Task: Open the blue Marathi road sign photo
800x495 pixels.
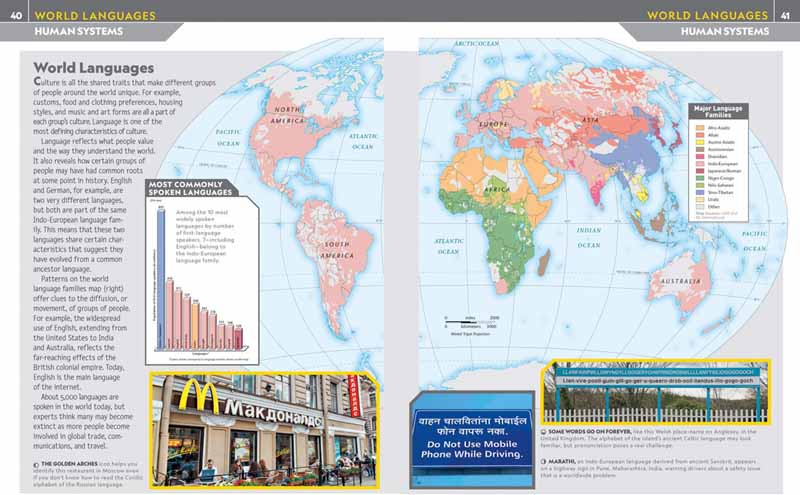Action: [x=472, y=440]
